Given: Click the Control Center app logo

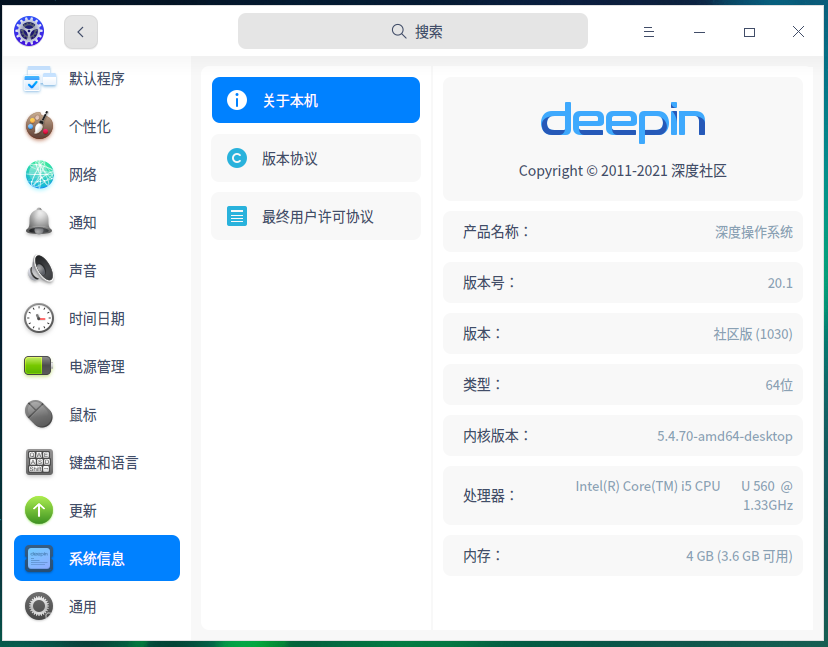Looking at the screenshot, I should [x=29, y=31].
